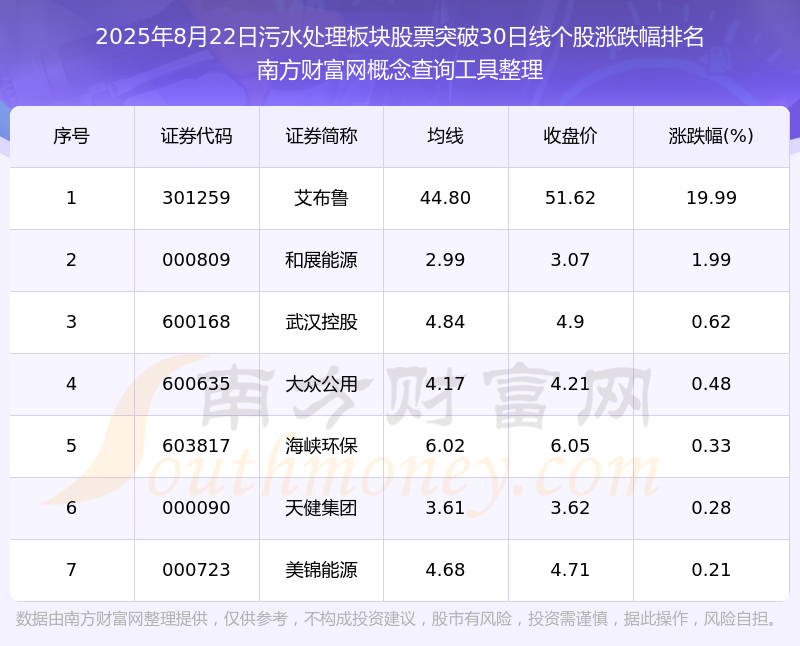
Task: Click the 证券代码 column header
Action: pyautogui.click(x=196, y=136)
